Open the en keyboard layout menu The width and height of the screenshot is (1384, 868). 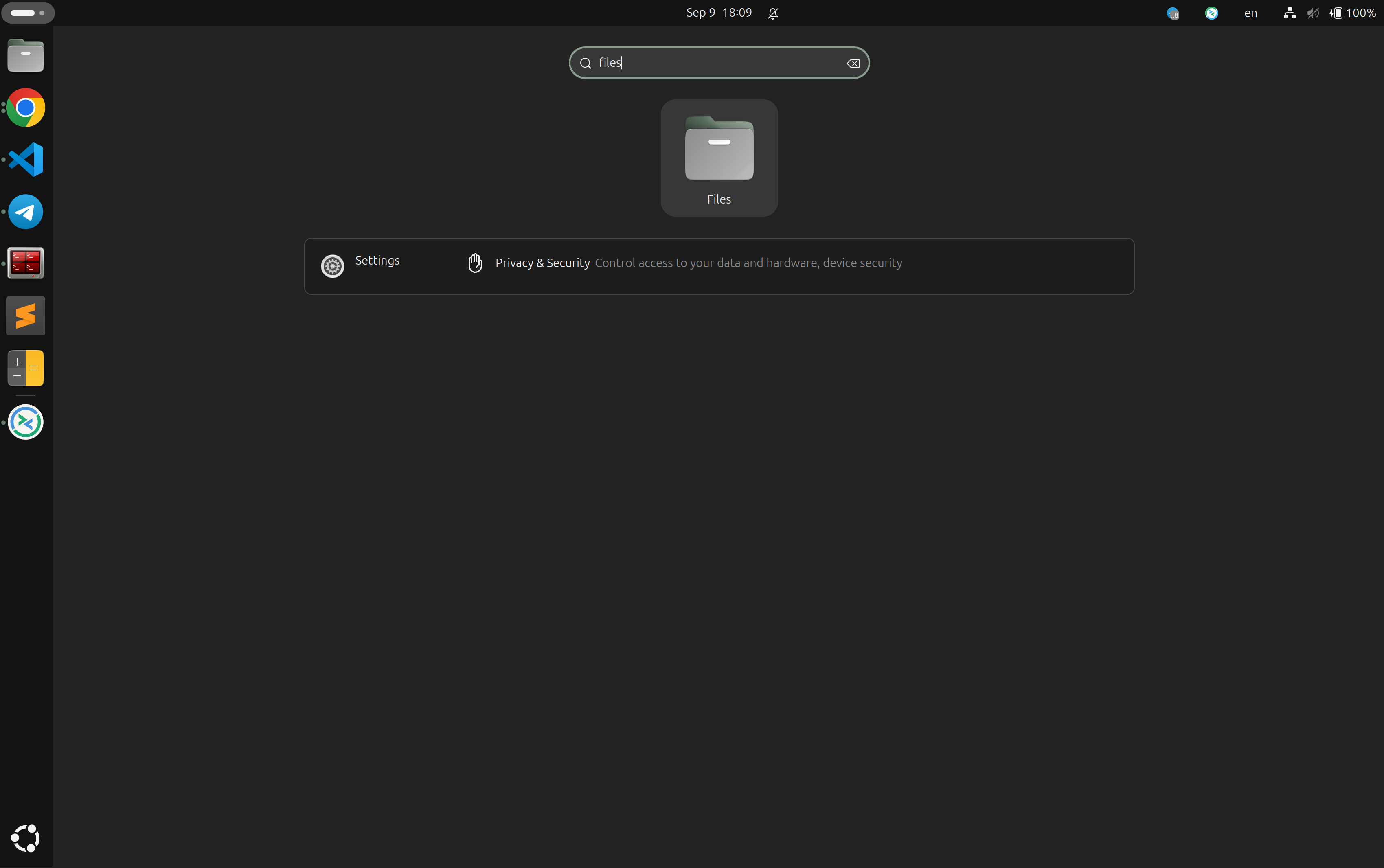[1250, 13]
